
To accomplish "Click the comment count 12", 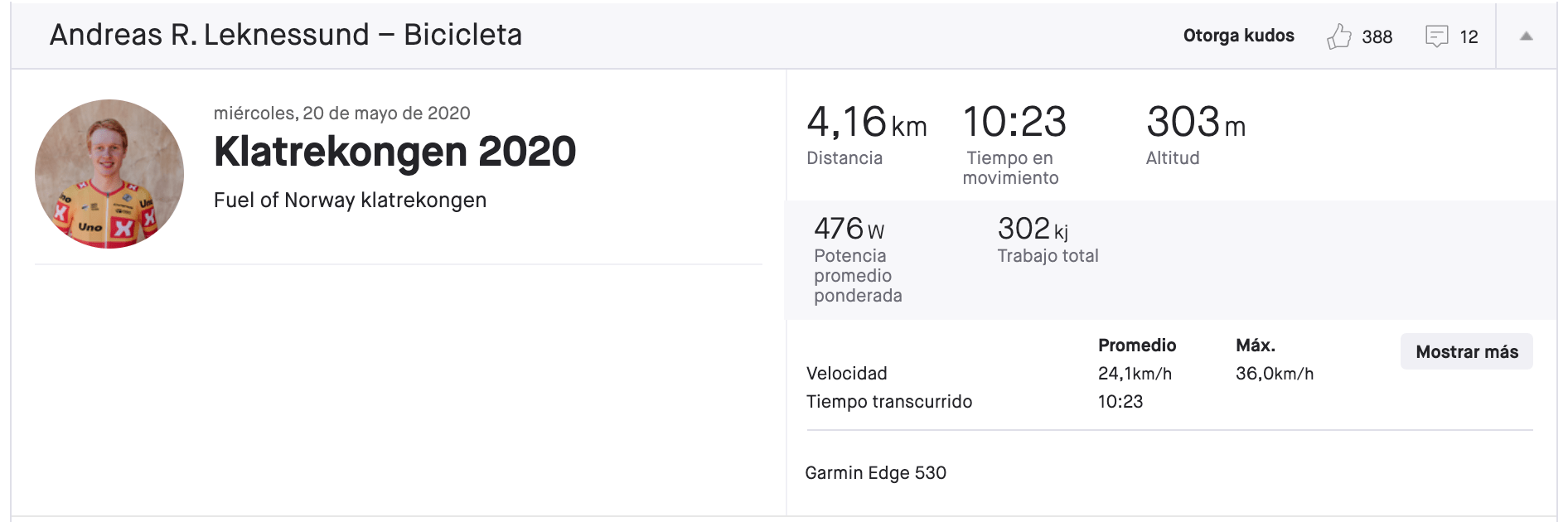I will coord(1469,37).
